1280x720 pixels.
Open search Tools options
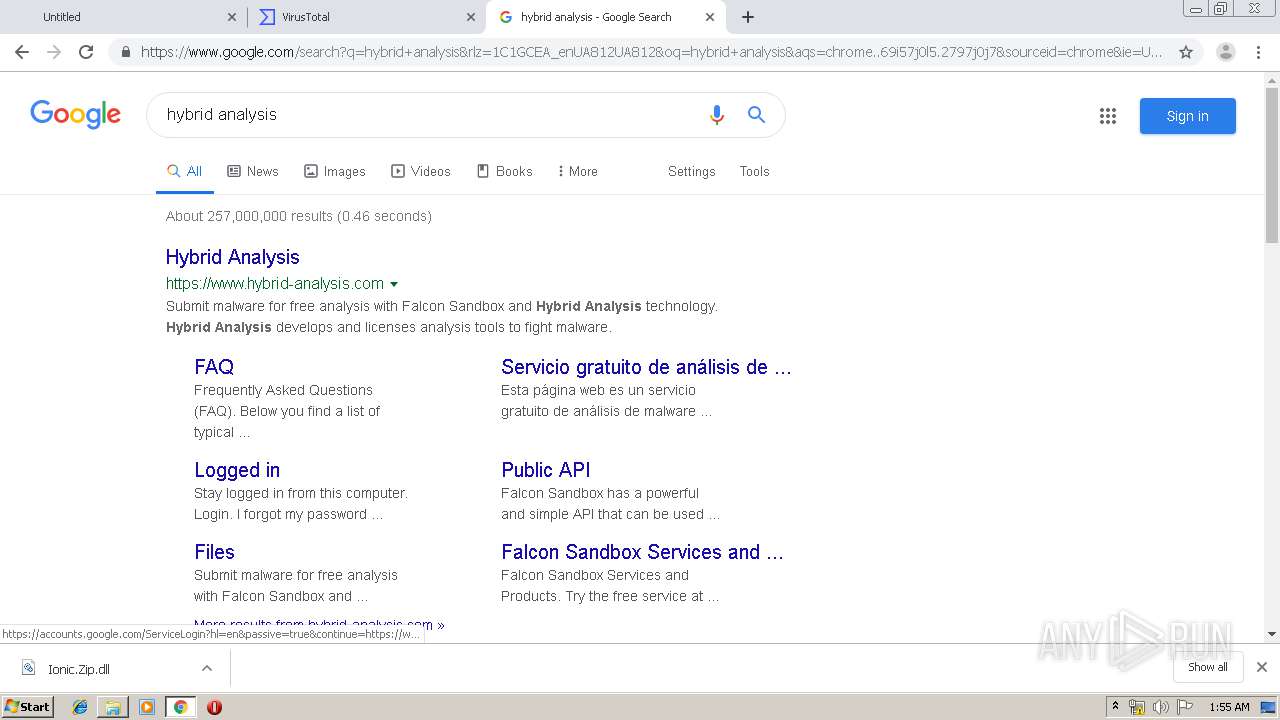(755, 171)
